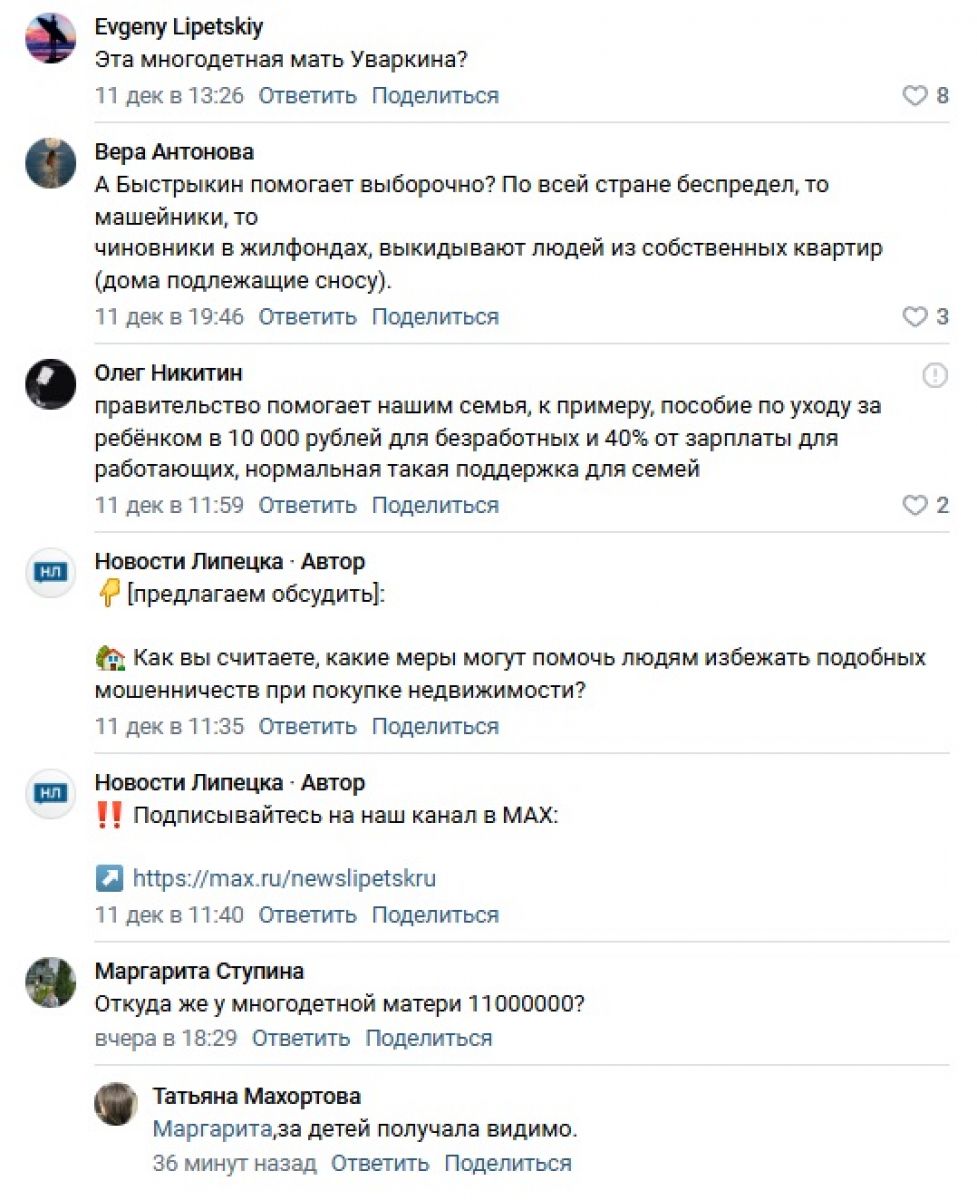
Task: Click Татьяна Махортова's avatar
Action: (116, 1105)
